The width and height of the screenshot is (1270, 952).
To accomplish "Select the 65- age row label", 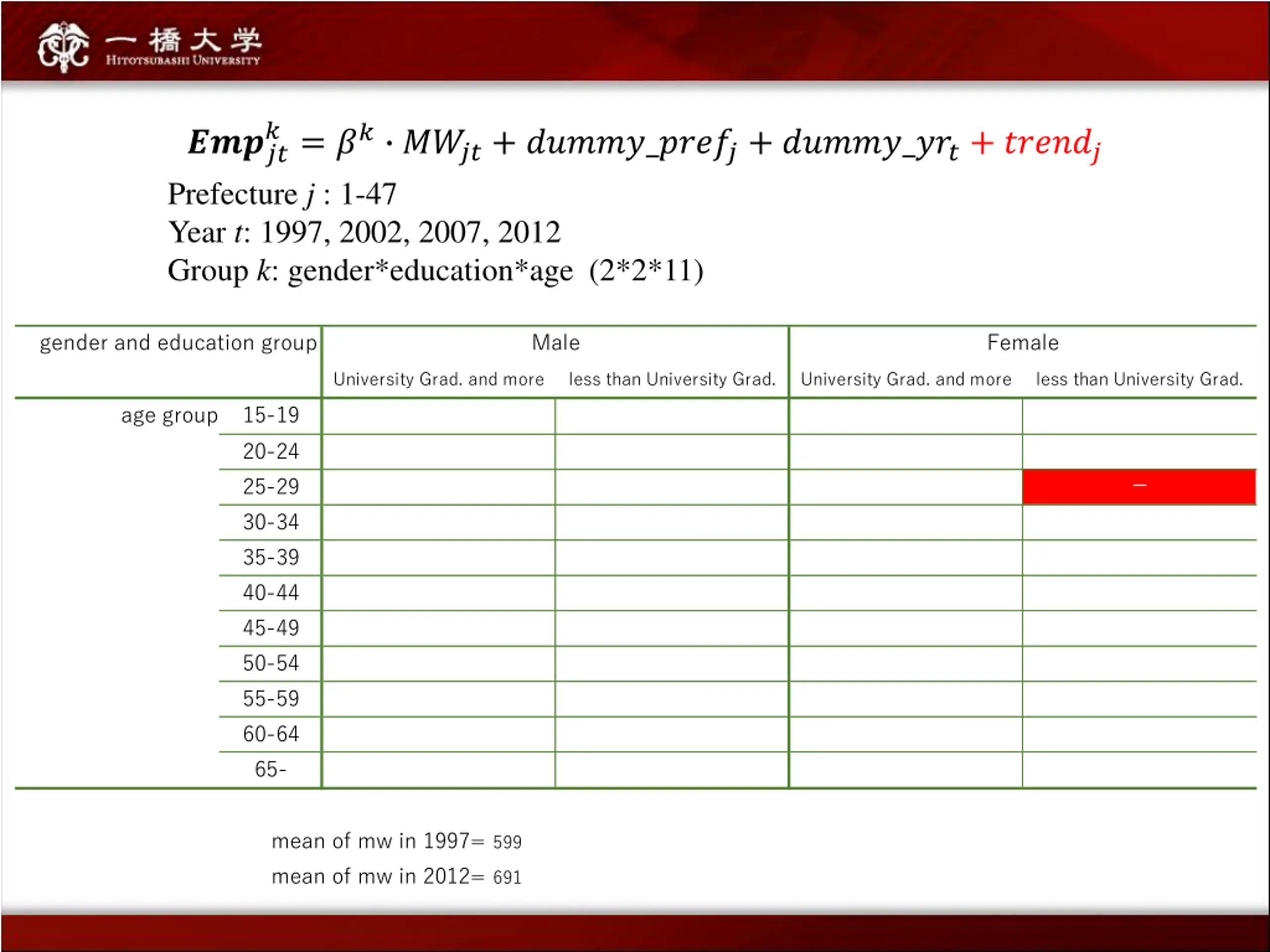I will click(270, 770).
